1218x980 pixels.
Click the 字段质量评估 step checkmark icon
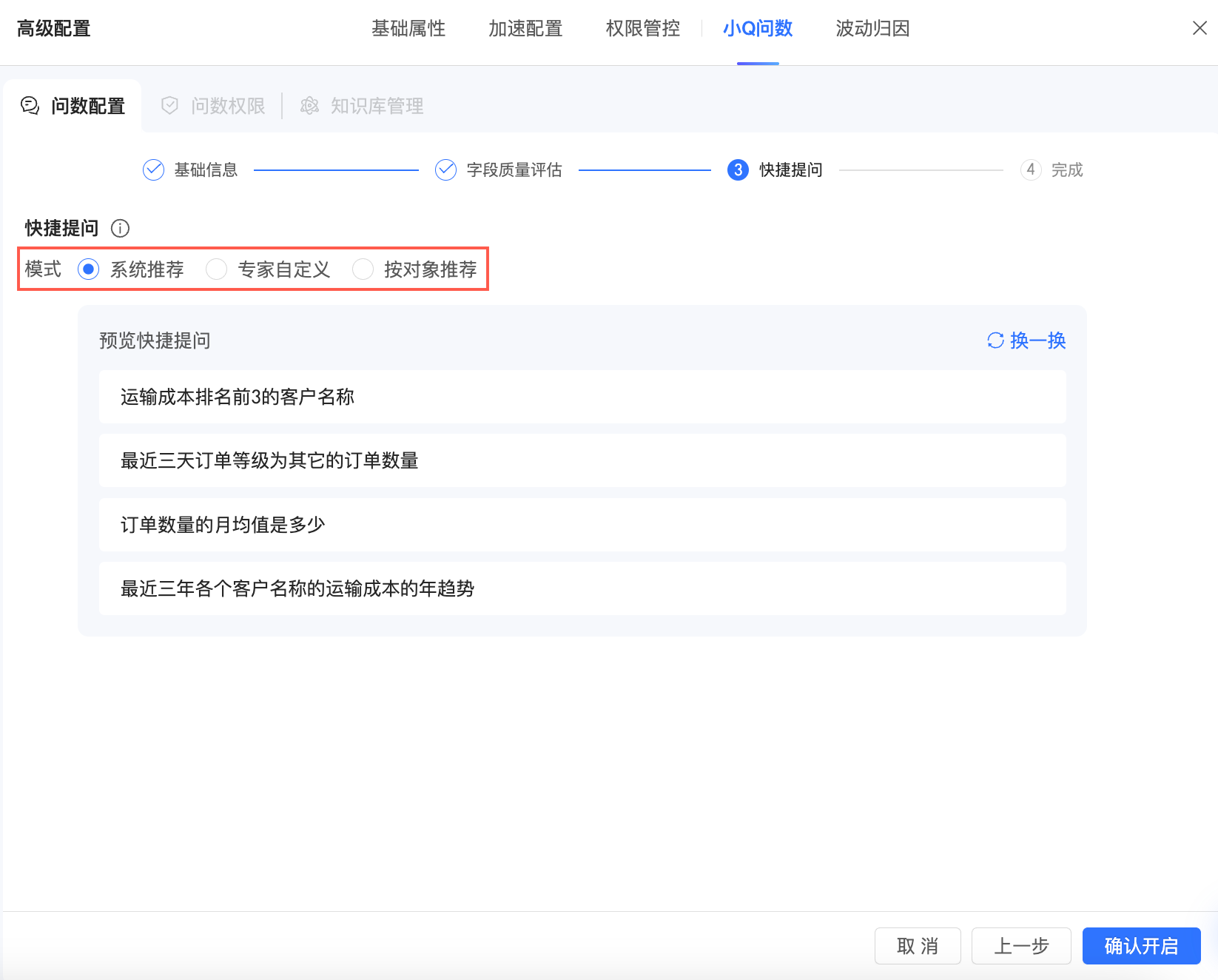click(x=445, y=170)
